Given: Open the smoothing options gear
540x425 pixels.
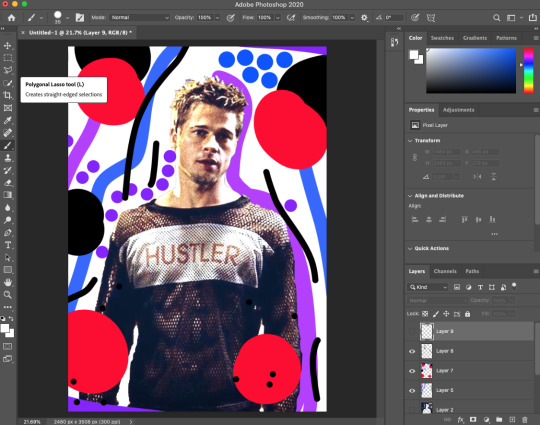Looking at the screenshot, I should pyautogui.click(x=364, y=18).
